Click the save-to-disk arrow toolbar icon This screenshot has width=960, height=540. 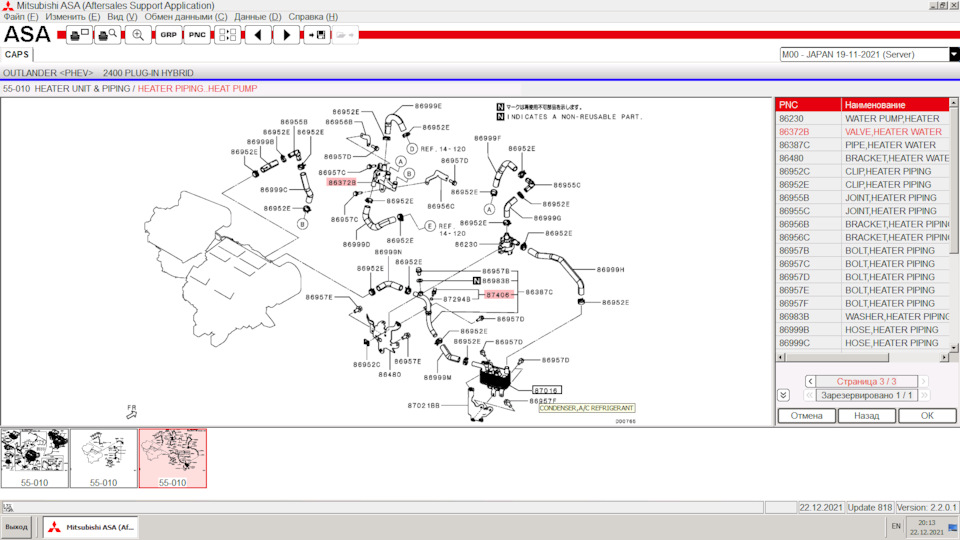click(317, 35)
